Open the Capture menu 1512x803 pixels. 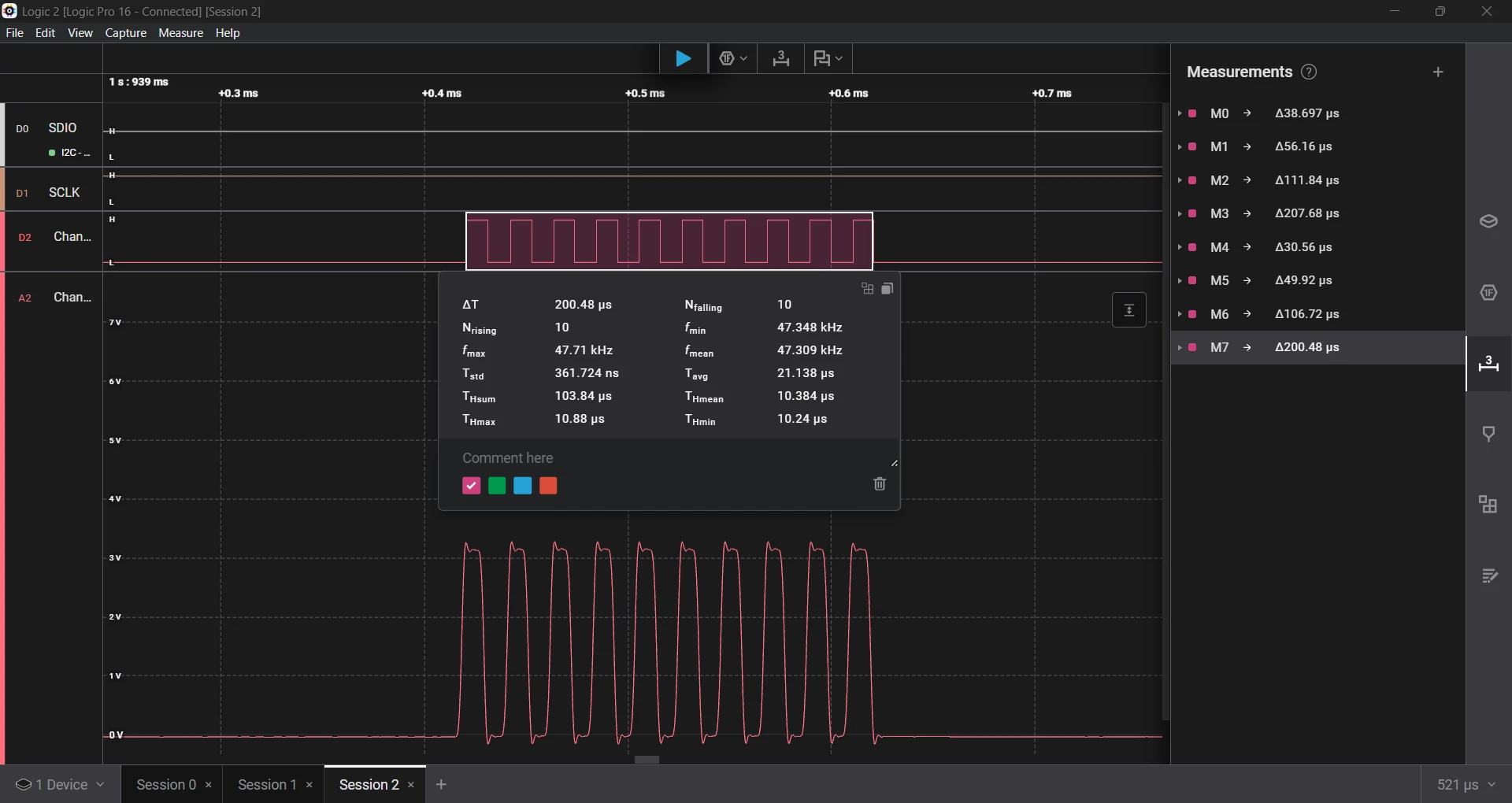click(126, 33)
